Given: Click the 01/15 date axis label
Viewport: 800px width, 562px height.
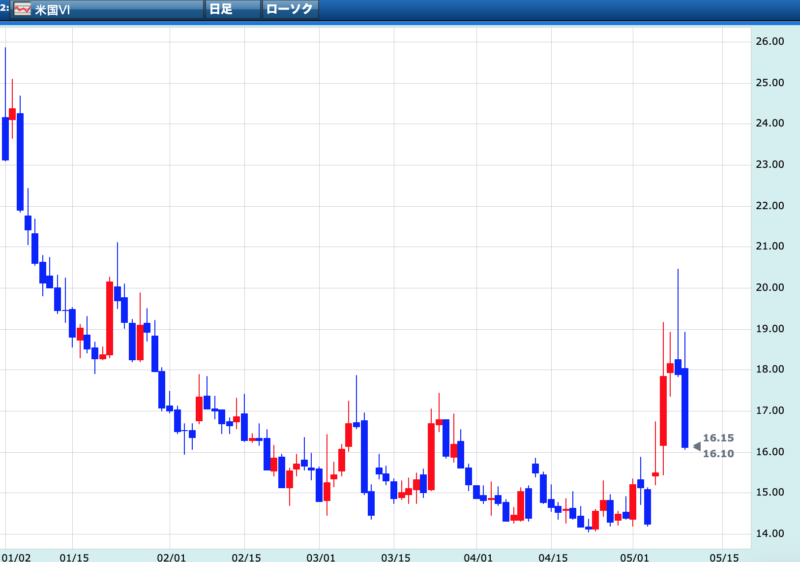Looking at the screenshot, I should pyautogui.click(x=74, y=557).
